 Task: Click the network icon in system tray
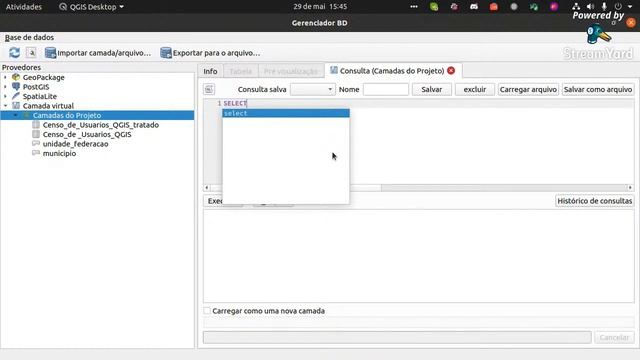(576, 7)
